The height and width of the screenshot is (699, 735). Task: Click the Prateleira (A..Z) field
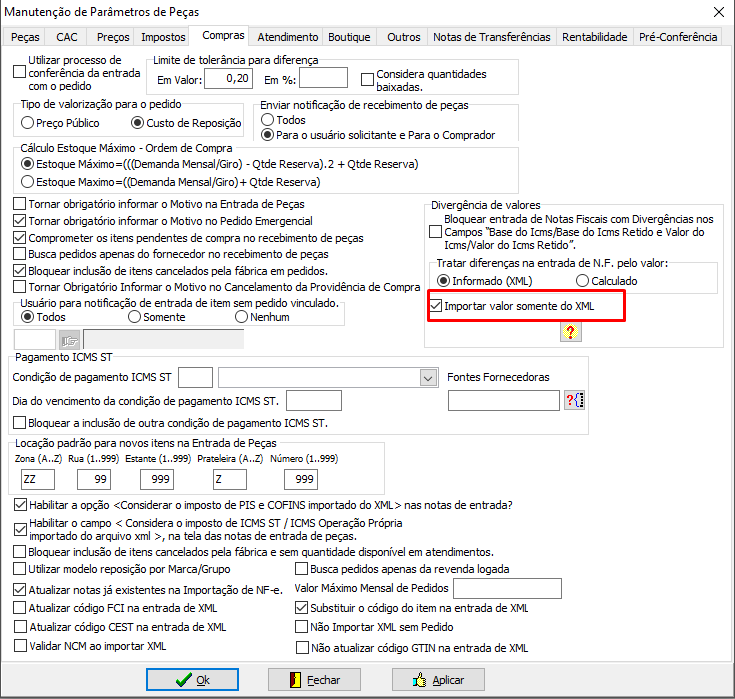[x=230, y=479]
